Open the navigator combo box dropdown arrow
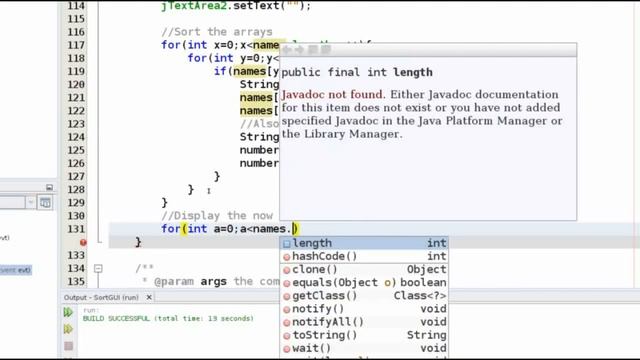The width and height of the screenshot is (640, 360). coord(31,202)
